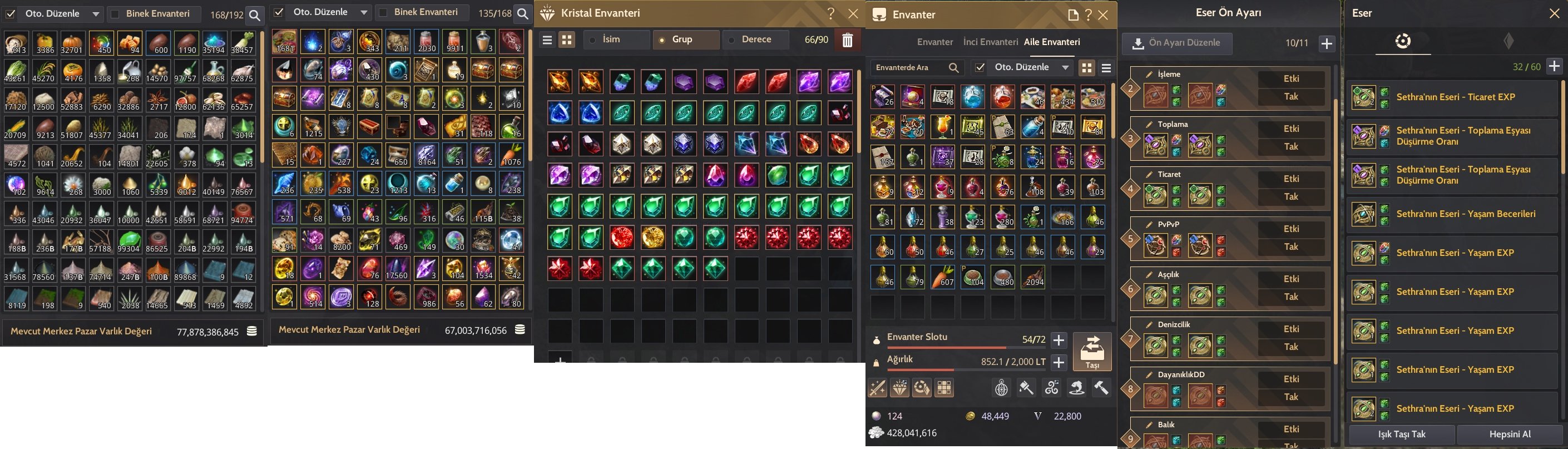Screen dimensions: 1568x449
Task: Uncheck Oto. Düzenle in the Envanter window
Action: point(980,68)
